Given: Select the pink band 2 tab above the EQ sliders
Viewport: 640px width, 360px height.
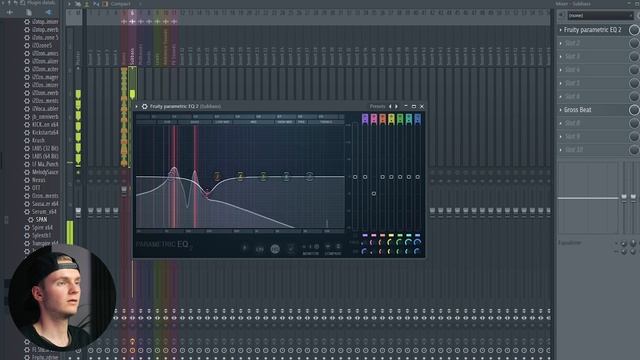Looking at the screenshot, I should [x=374, y=119].
